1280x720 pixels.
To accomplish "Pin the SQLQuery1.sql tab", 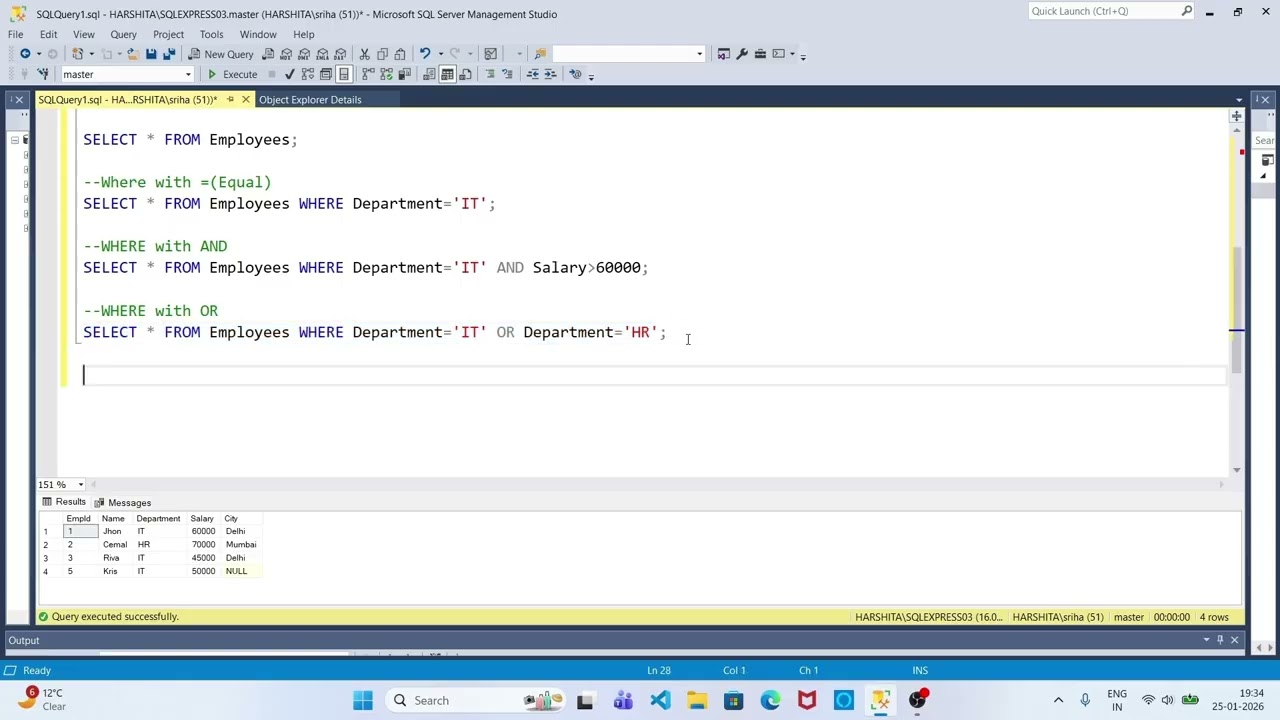I will tap(230, 100).
